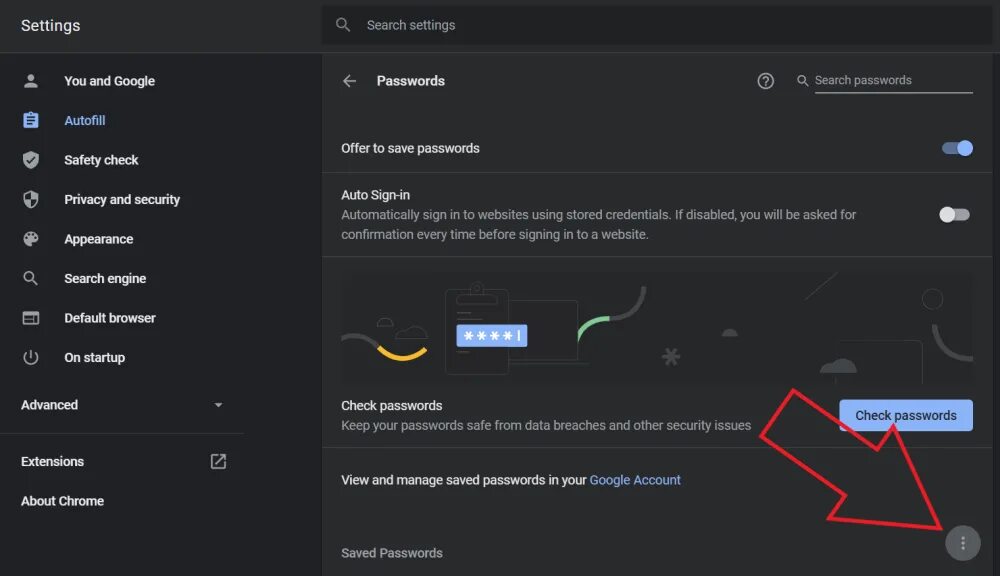Viewport: 1000px width, 576px height.
Task: Click the Check passwords button
Action: point(906,415)
